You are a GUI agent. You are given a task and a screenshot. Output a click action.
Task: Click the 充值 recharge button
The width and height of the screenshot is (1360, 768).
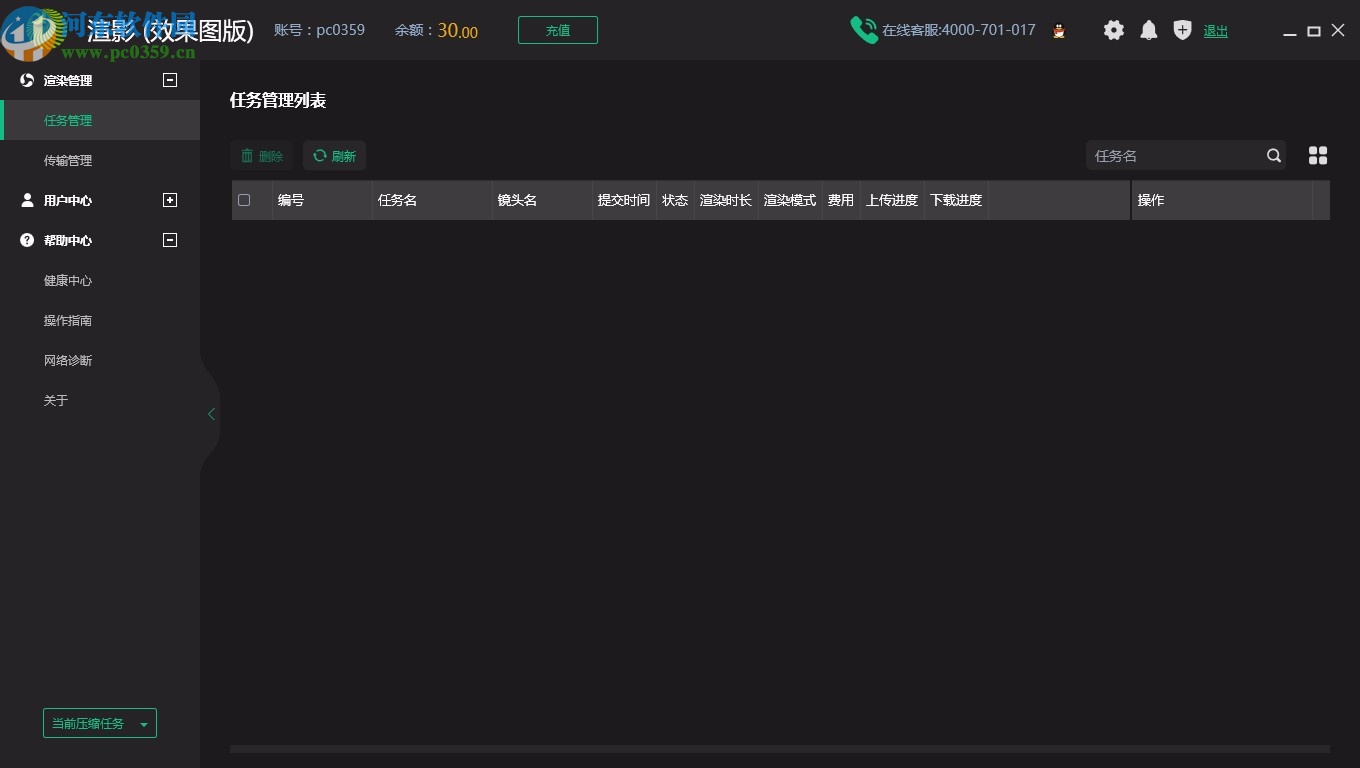pos(557,30)
